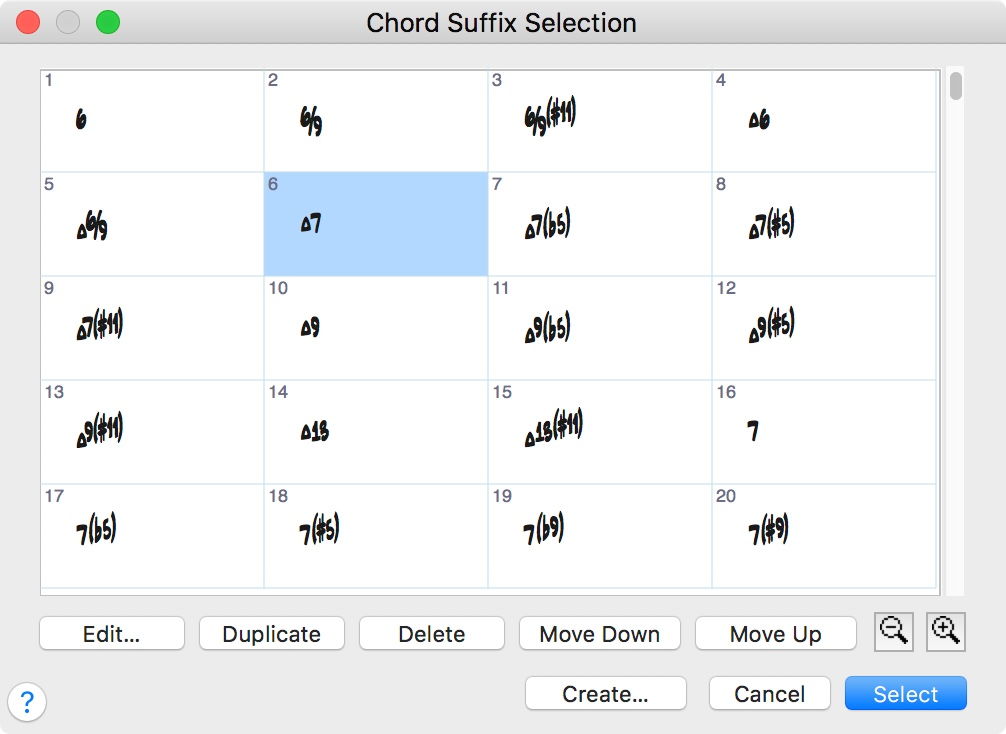Viewport: 1006px width, 734px height.
Task: Choose the 7(b9) suffix in slot 19
Action: (x=600, y=535)
